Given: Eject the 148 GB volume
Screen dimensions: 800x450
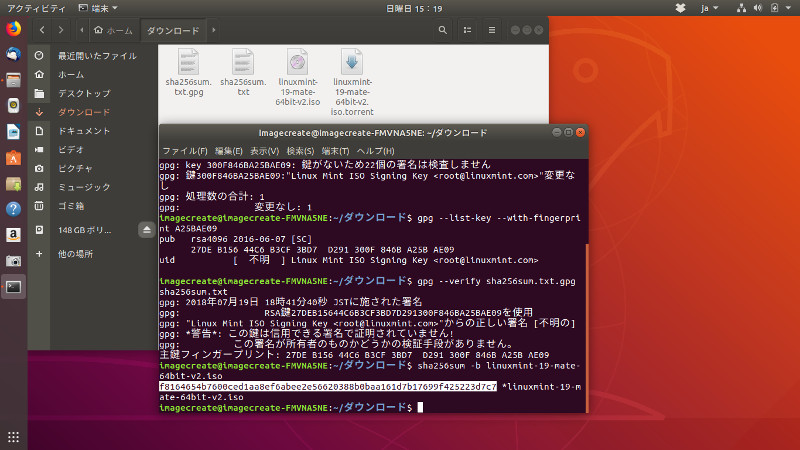Looking at the screenshot, I should (x=146, y=230).
